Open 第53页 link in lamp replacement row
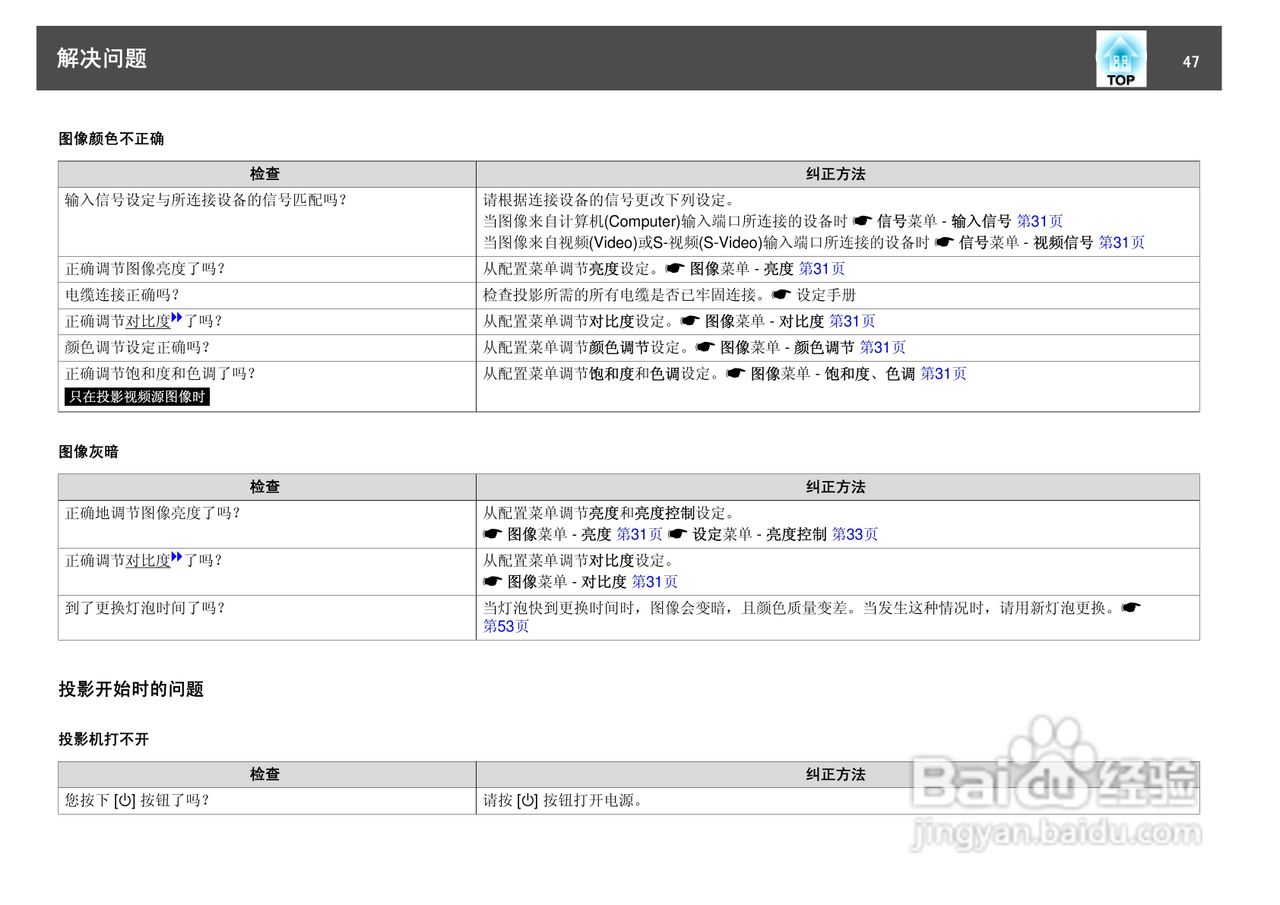1280x905 pixels. (x=506, y=626)
